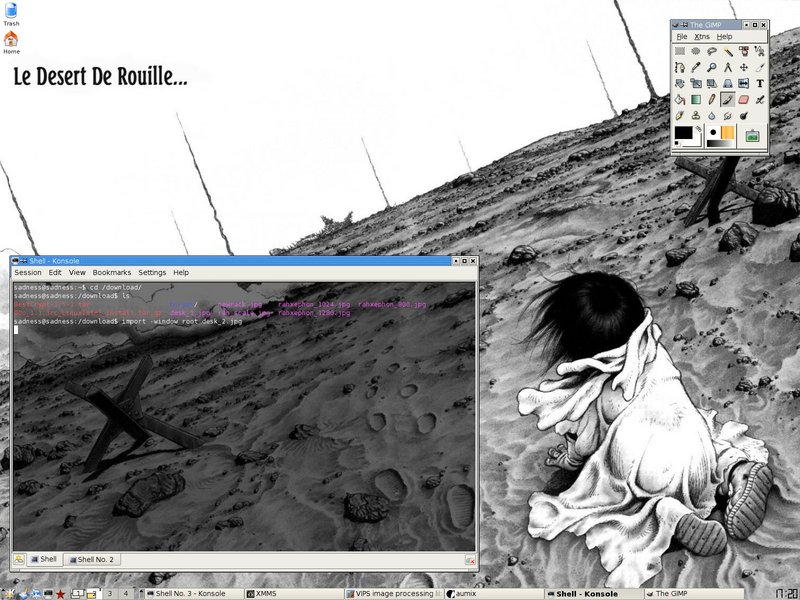Viewport: 800px width, 600px height.
Task: Choose the Fuzzy Select magic wand tool
Action: point(728,51)
